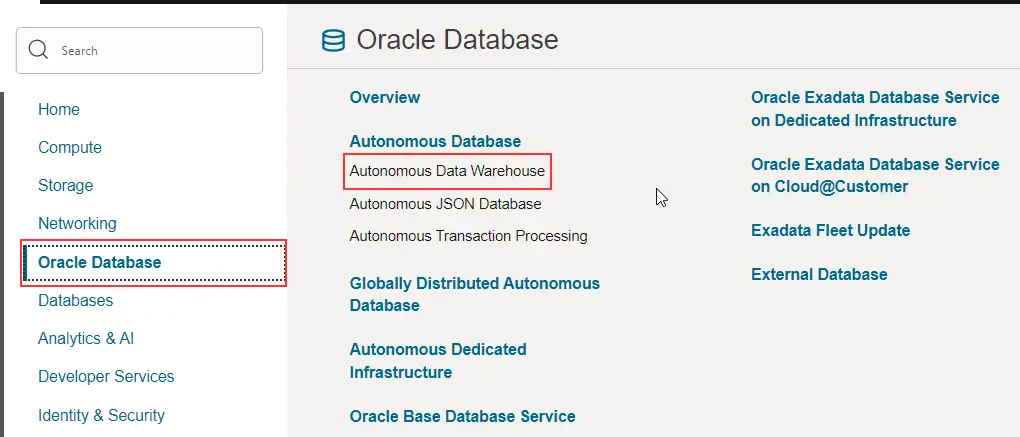Viewport: 1020px width, 437px height.
Task: Open Developer Services in the menu
Action: 106,376
